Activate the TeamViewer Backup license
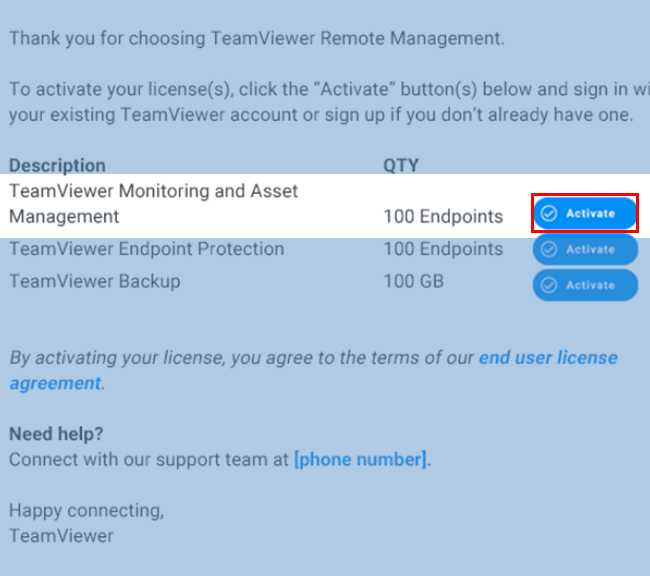 tap(585, 285)
